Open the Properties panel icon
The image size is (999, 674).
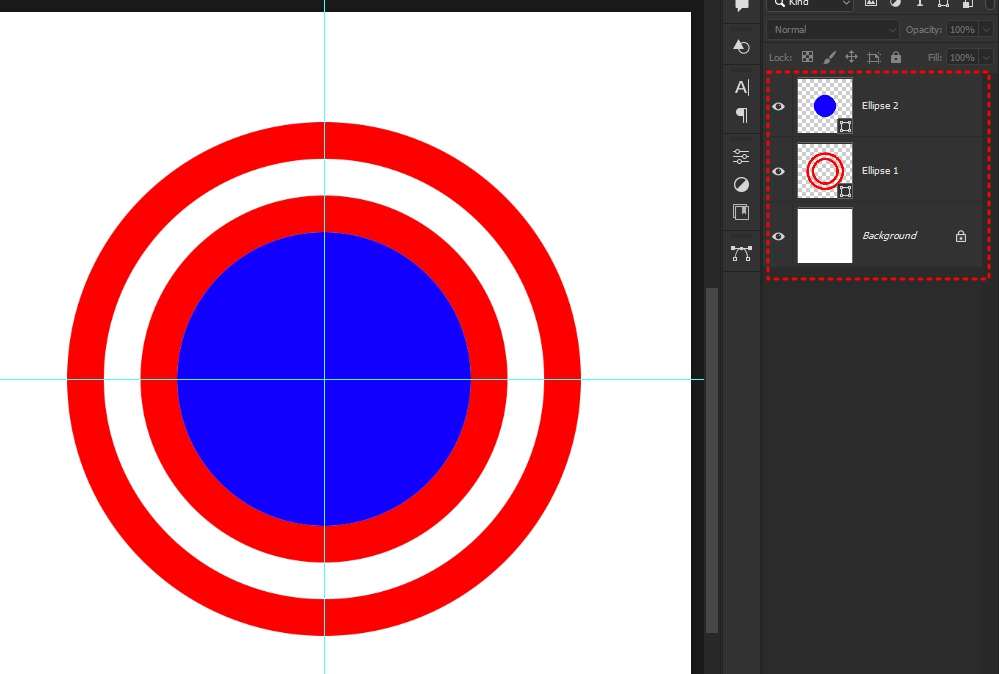(741, 156)
